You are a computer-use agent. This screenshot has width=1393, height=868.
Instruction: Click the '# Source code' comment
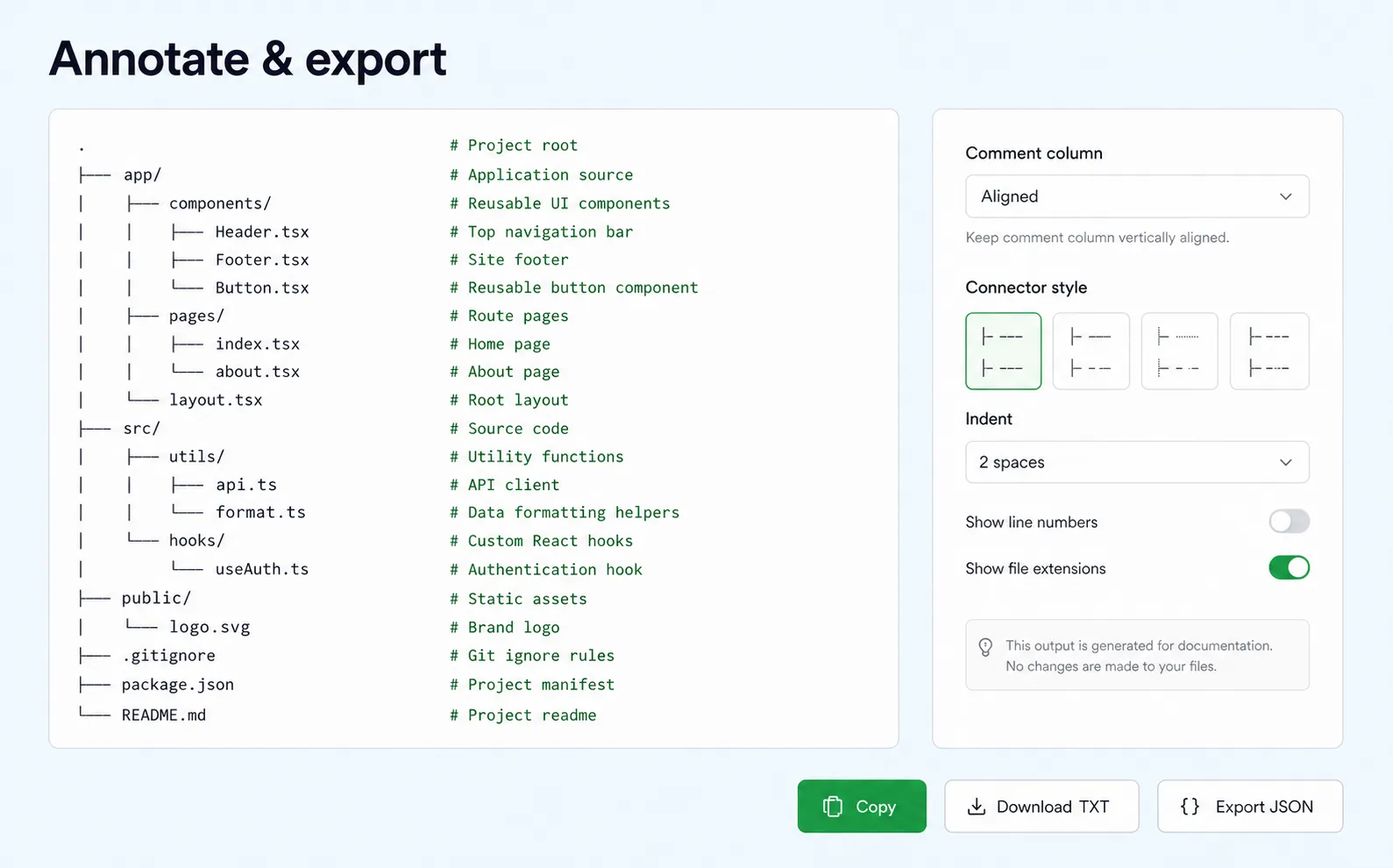[x=508, y=428]
